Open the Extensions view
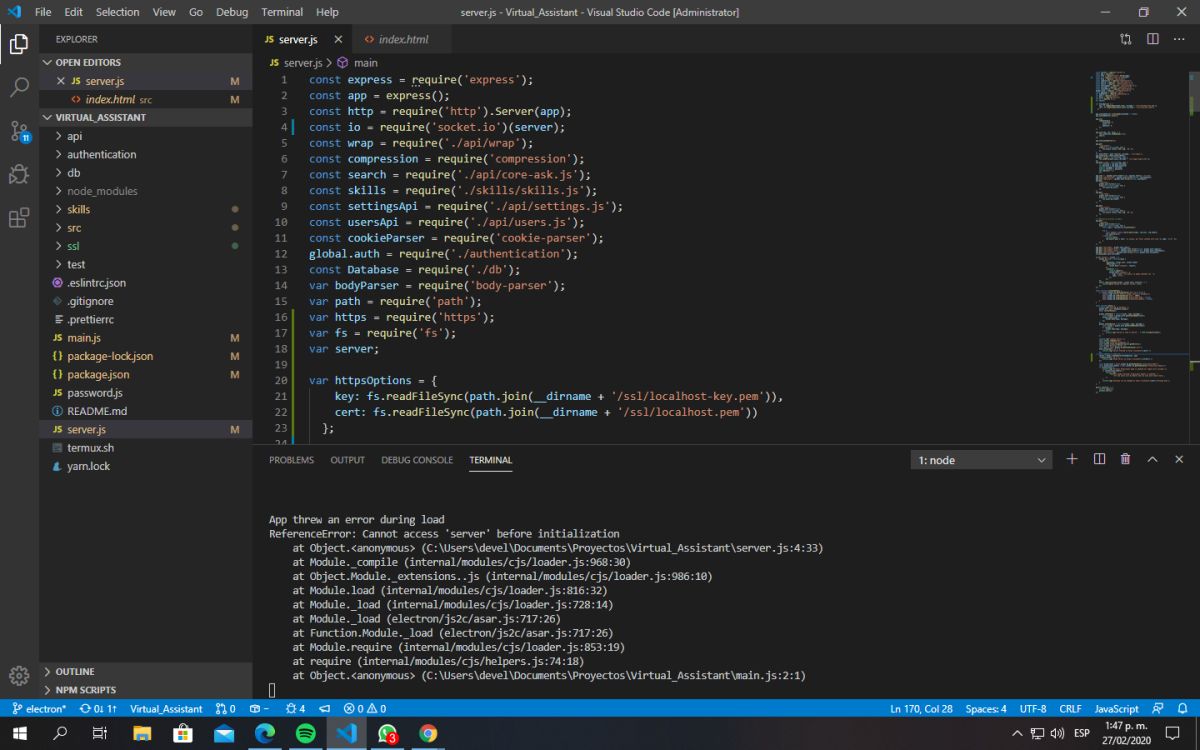Viewport: 1200px width, 750px height. coord(19,218)
